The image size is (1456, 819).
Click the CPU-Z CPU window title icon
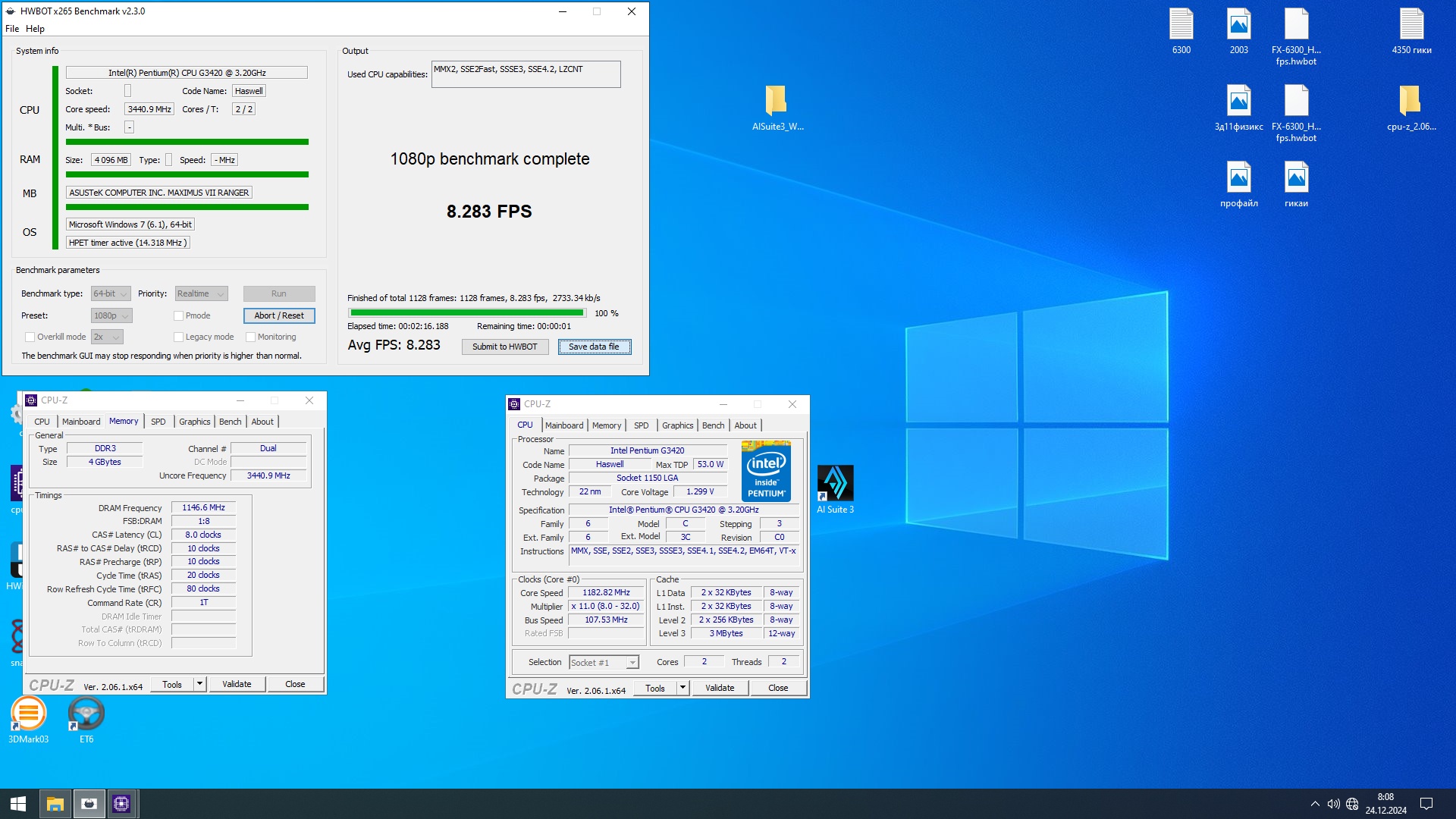pos(514,404)
